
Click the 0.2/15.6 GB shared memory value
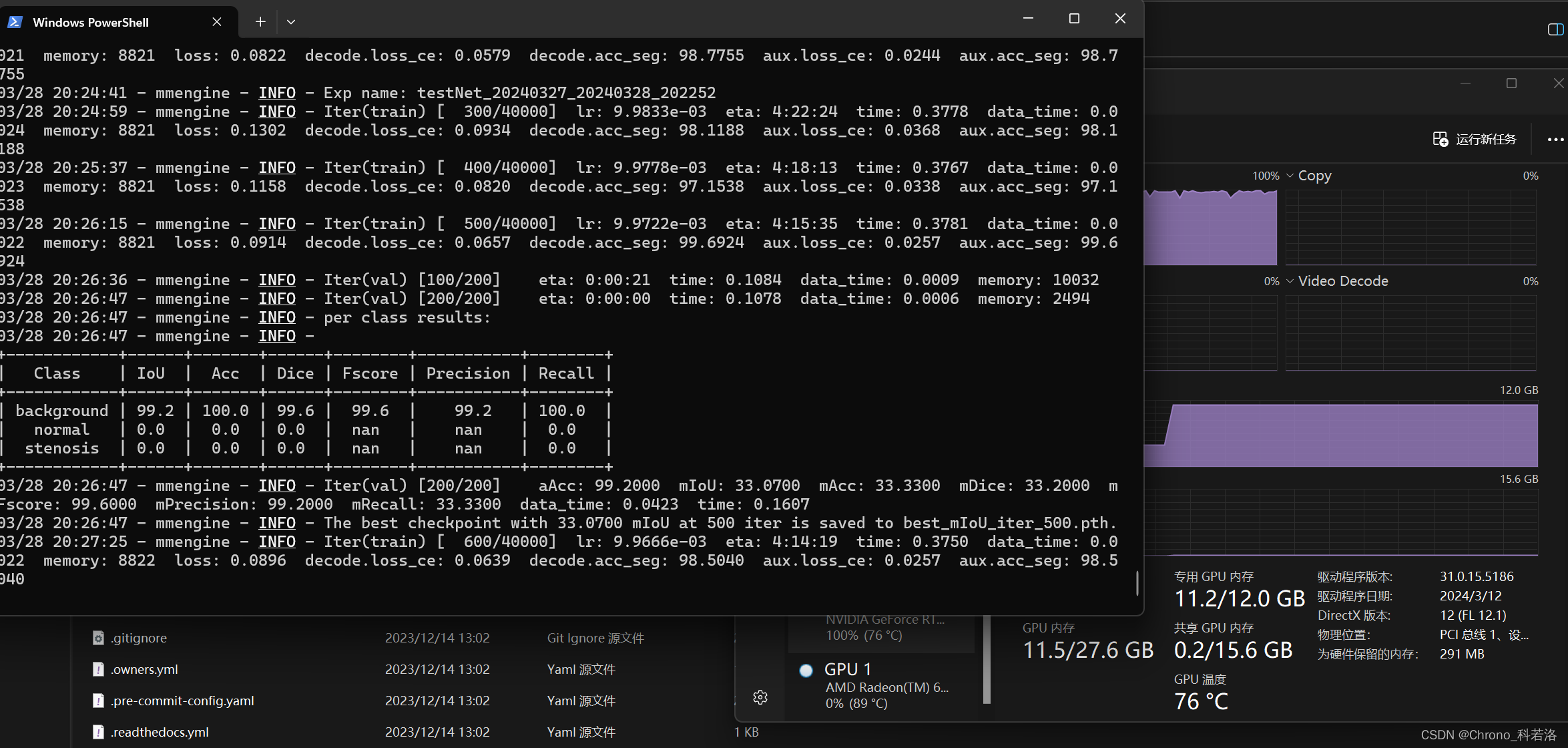pos(1234,650)
